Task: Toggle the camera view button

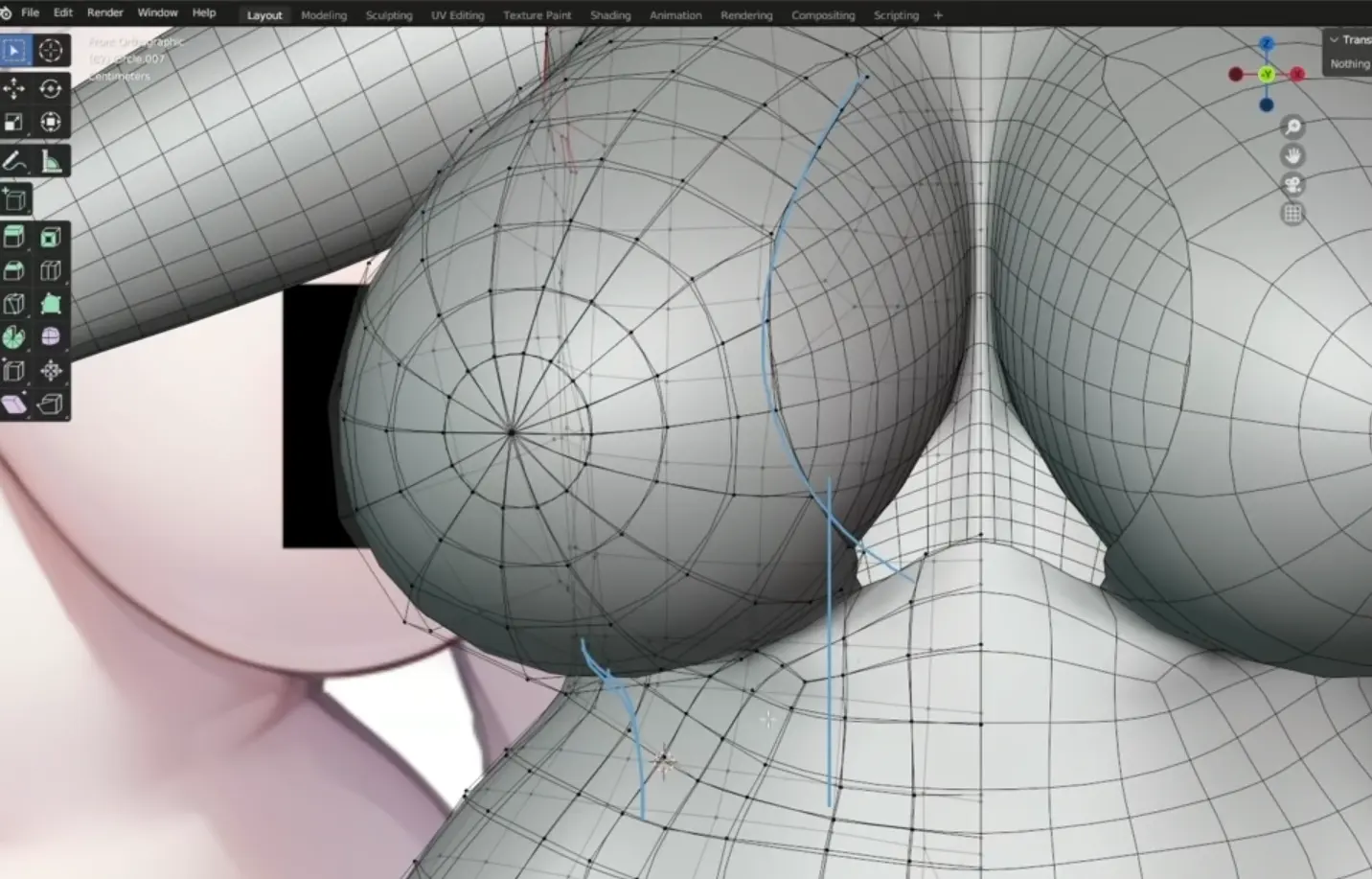Action: pos(1292,185)
